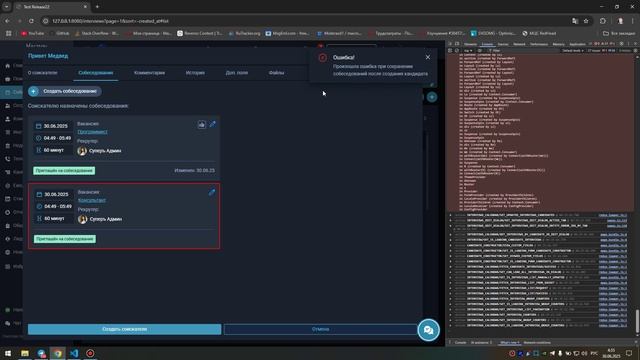Viewport: 640px width, 360px height.
Task: Open the Stack Overflow bookmark
Action: pyautogui.click(x=97, y=33)
